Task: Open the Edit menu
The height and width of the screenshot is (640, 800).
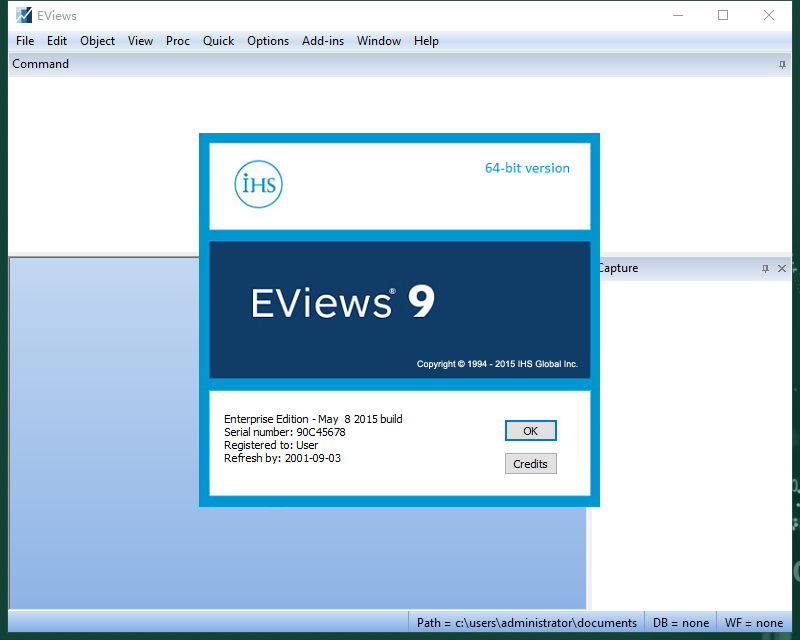Action: (x=57, y=41)
